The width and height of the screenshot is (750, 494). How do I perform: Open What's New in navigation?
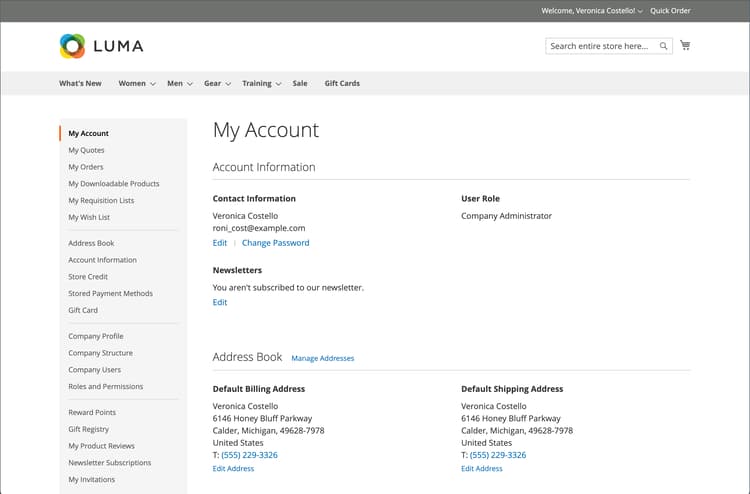(x=80, y=84)
